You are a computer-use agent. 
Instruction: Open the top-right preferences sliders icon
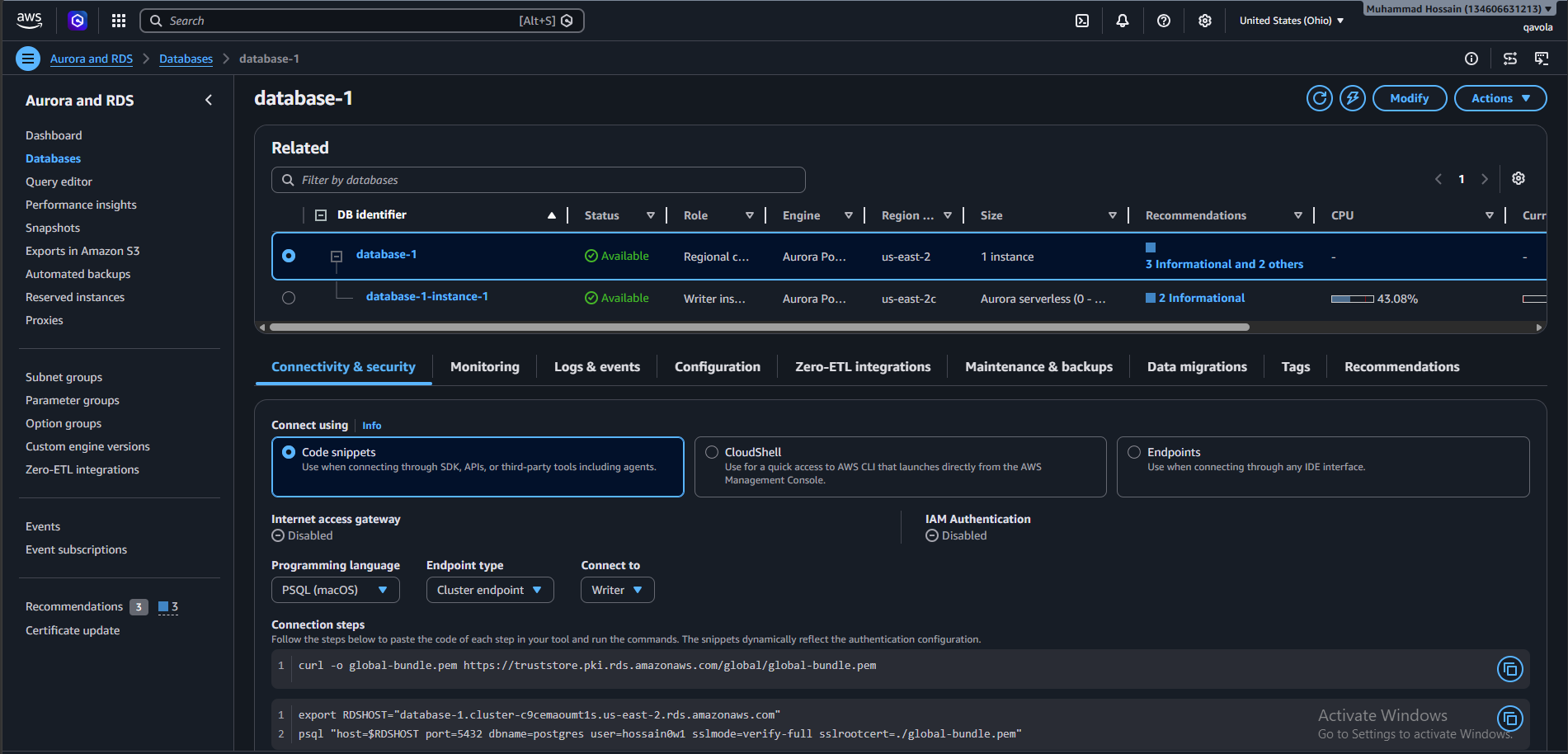1510,59
